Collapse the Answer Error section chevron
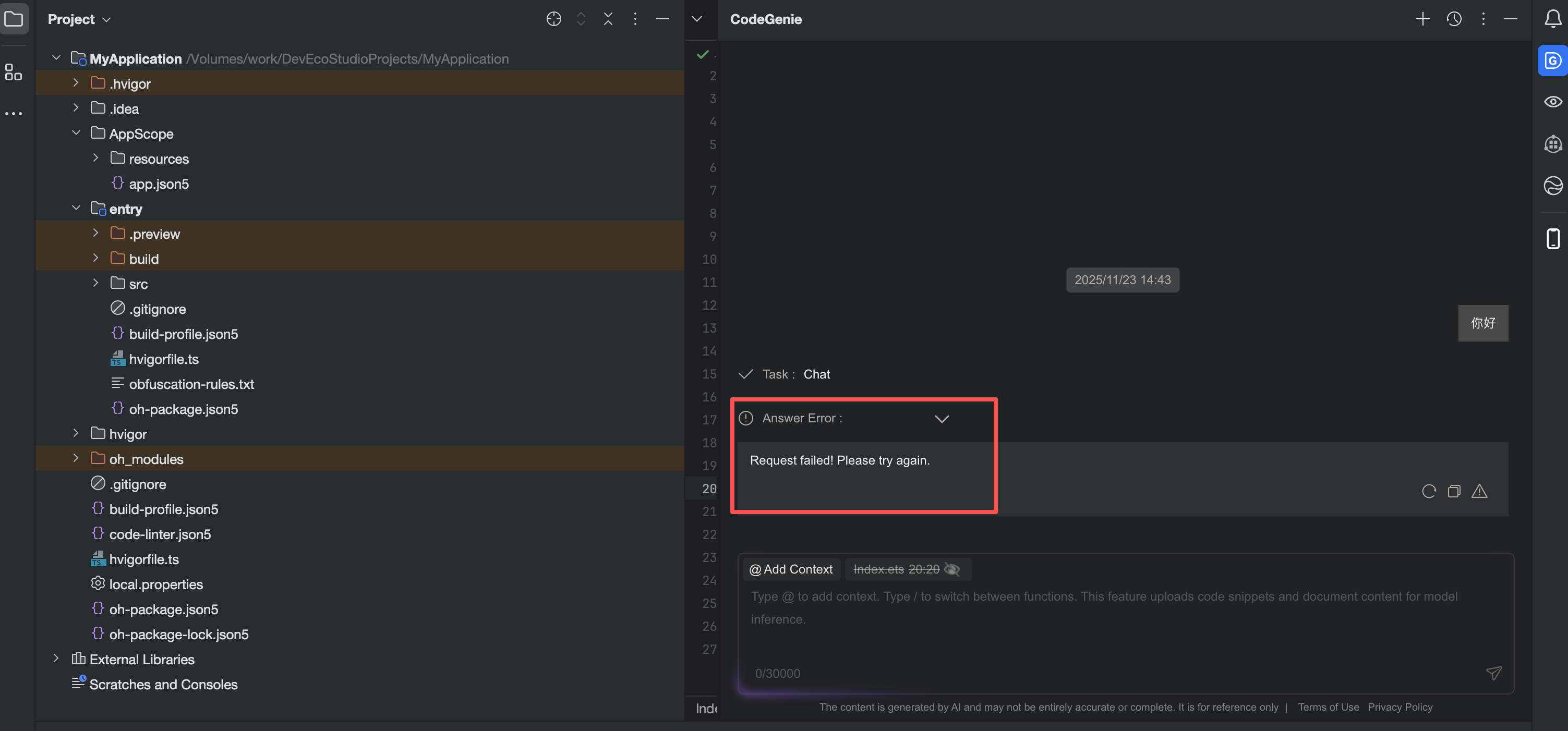 pyautogui.click(x=942, y=418)
